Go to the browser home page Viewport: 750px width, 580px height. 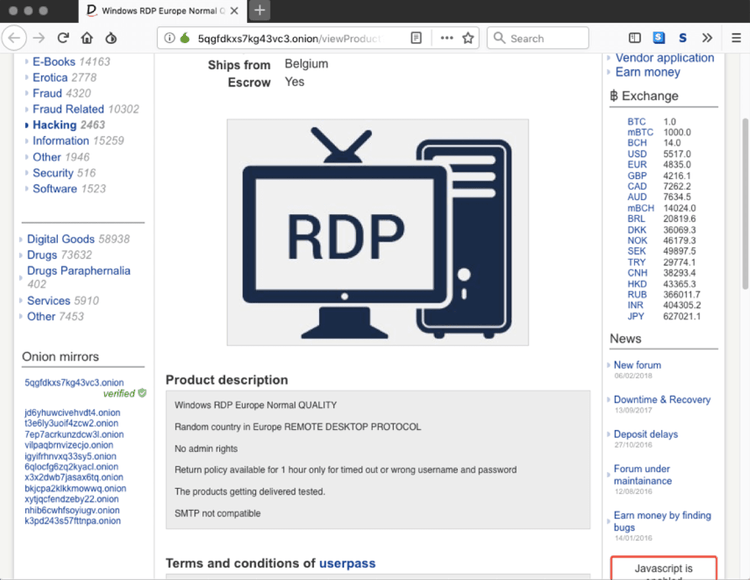click(x=87, y=38)
